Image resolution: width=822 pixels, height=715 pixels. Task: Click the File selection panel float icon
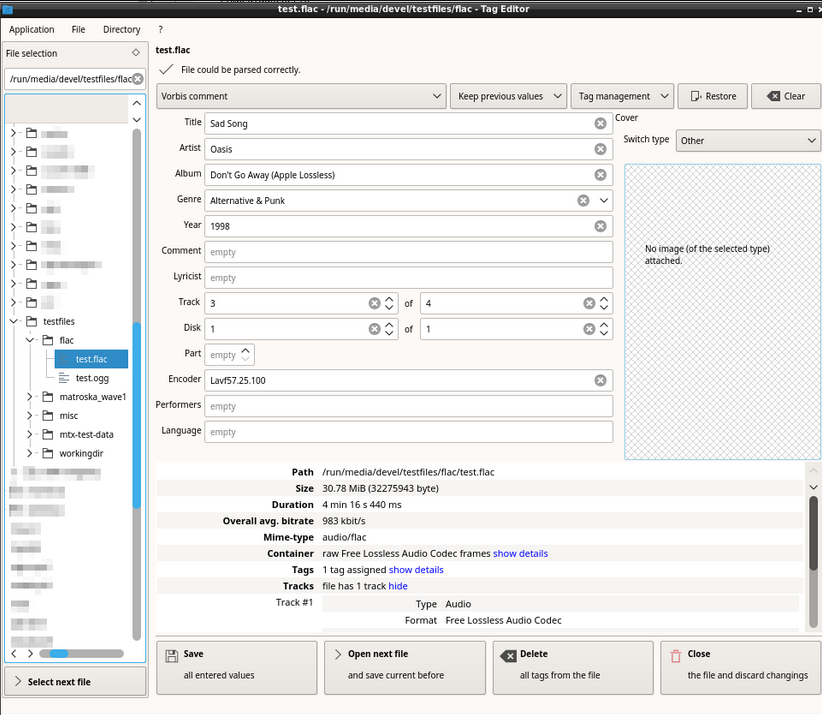pyautogui.click(x=136, y=52)
